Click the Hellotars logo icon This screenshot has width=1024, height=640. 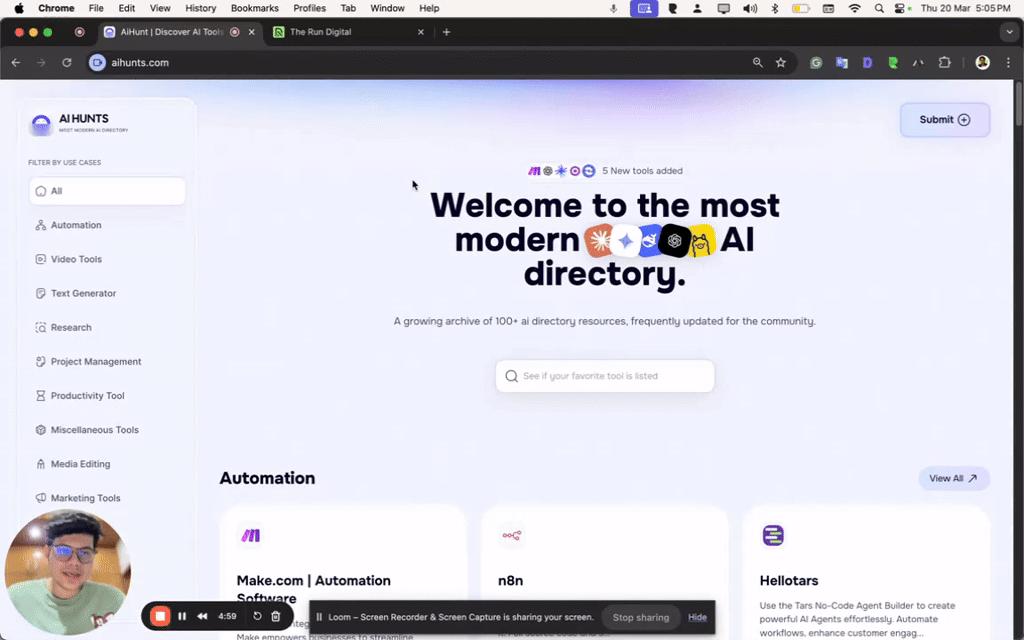773,536
